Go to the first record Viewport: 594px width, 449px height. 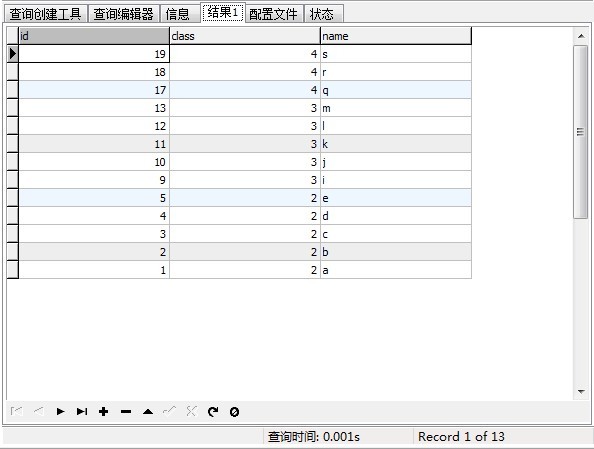[x=17, y=411]
